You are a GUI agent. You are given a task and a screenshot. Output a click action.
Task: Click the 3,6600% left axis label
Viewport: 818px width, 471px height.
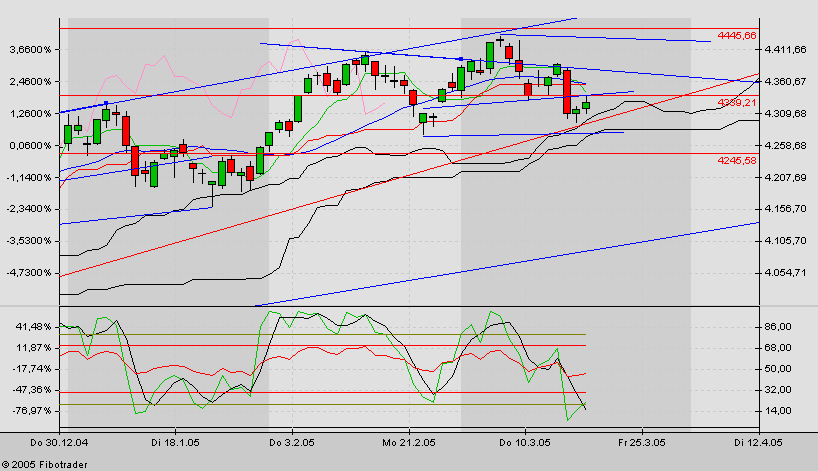coord(30,50)
